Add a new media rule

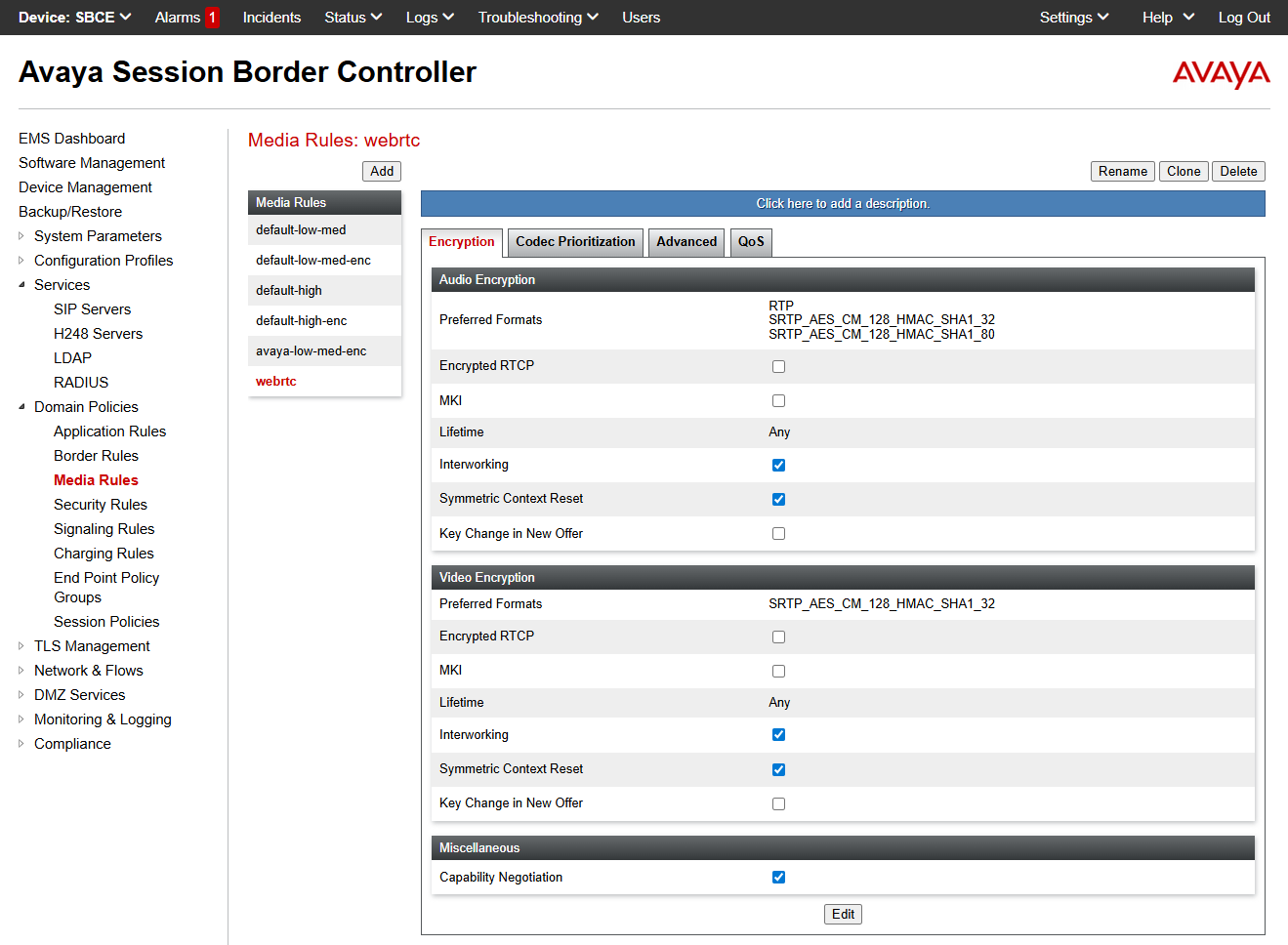pyautogui.click(x=382, y=172)
